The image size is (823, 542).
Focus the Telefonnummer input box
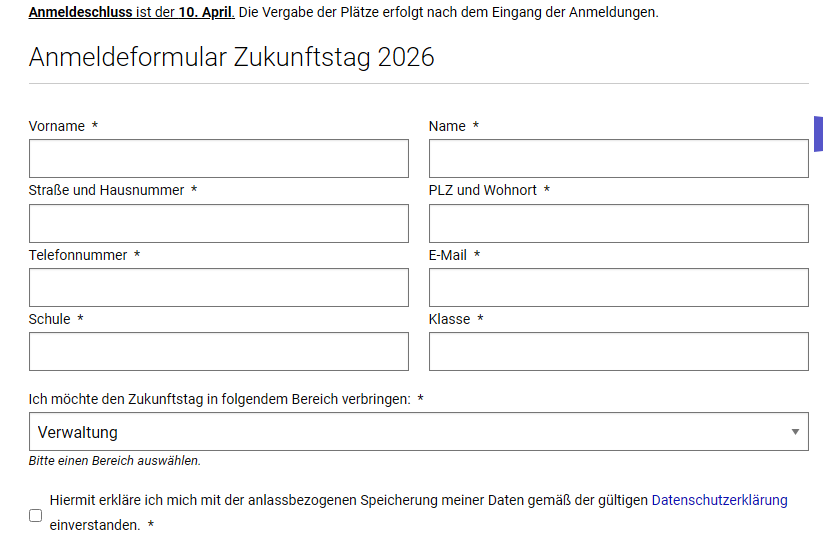pos(218,287)
